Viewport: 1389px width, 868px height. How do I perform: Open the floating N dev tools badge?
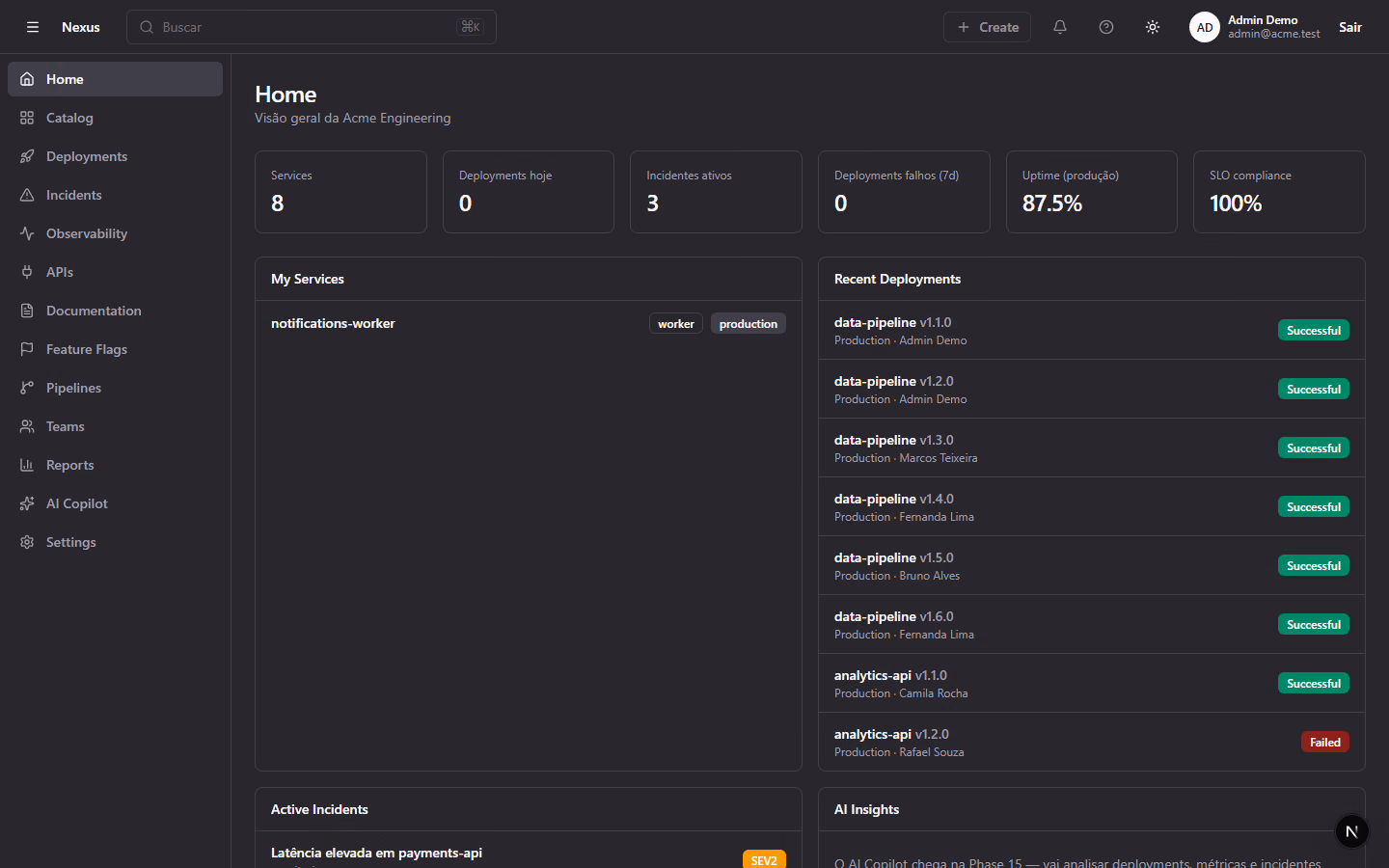click(x=1351, y=831)
